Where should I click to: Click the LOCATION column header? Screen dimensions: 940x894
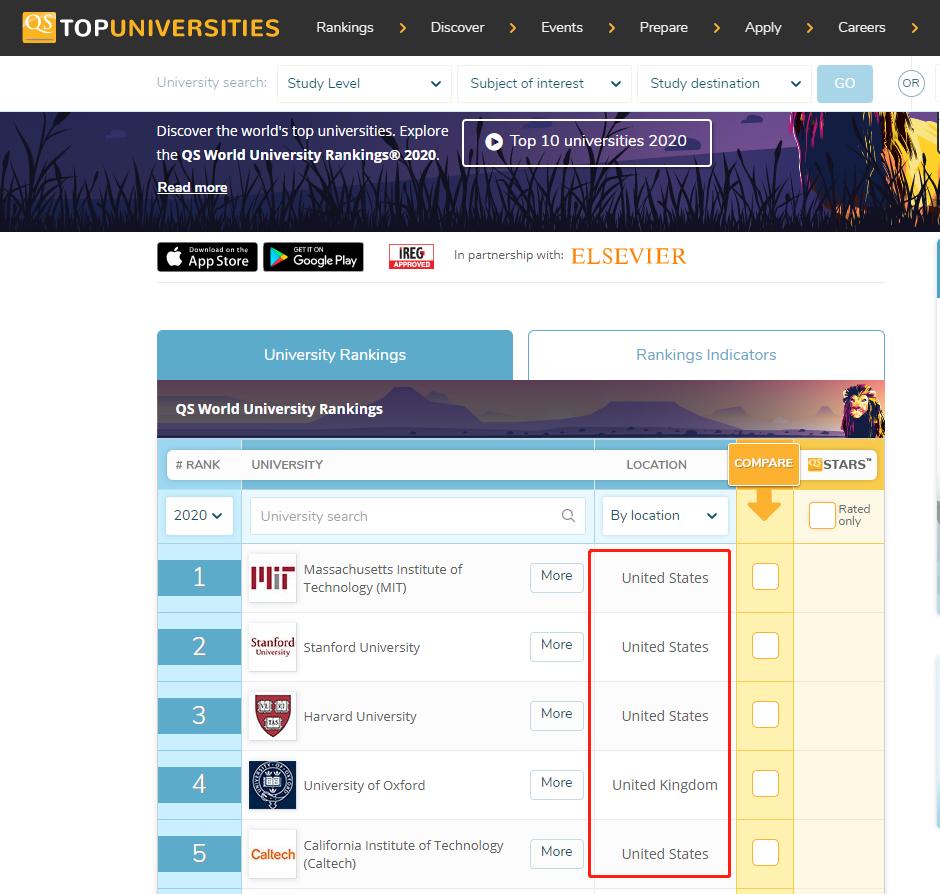656,465
